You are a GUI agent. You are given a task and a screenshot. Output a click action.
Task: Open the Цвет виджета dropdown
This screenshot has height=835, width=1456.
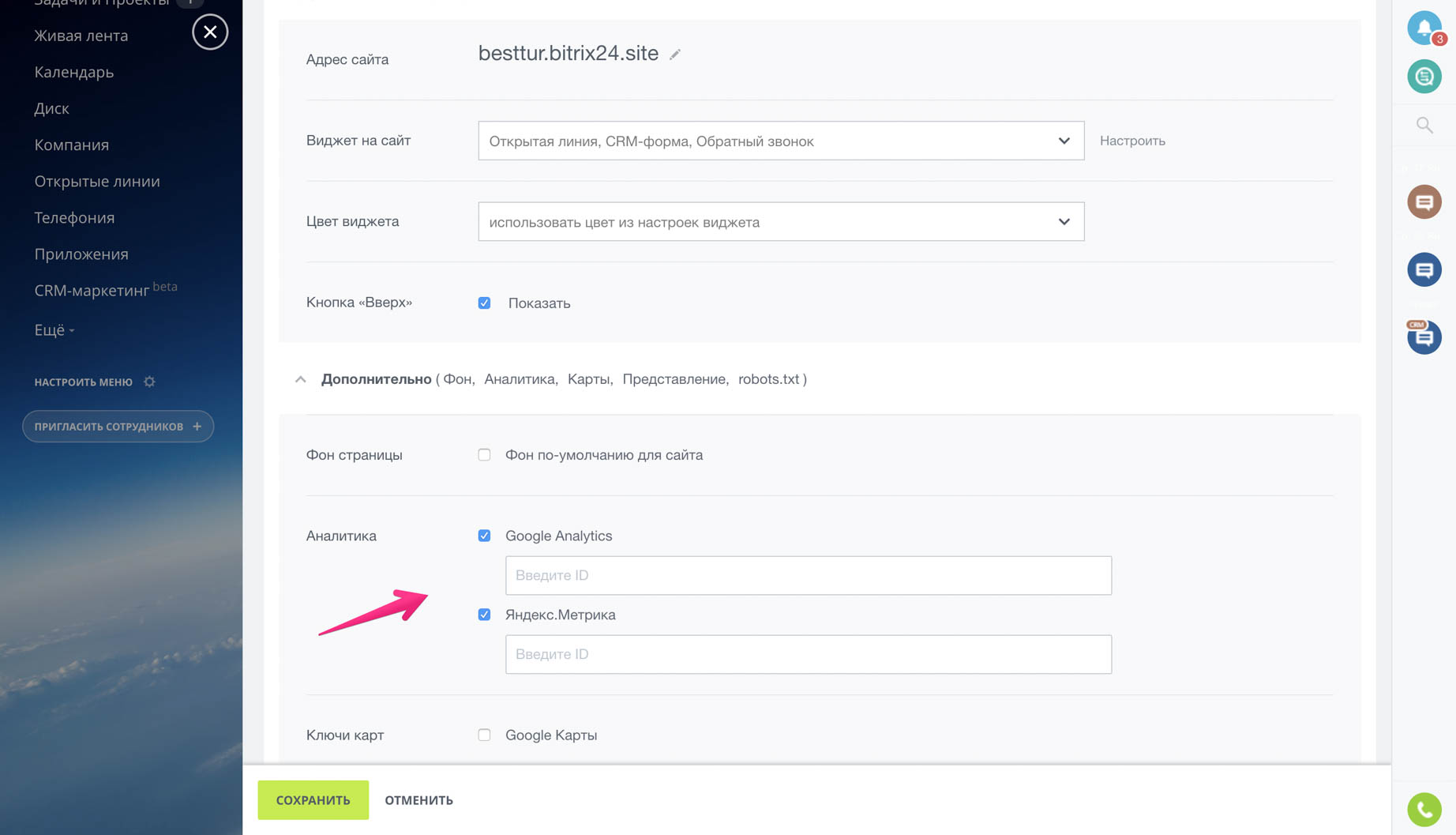click(780, 222)
